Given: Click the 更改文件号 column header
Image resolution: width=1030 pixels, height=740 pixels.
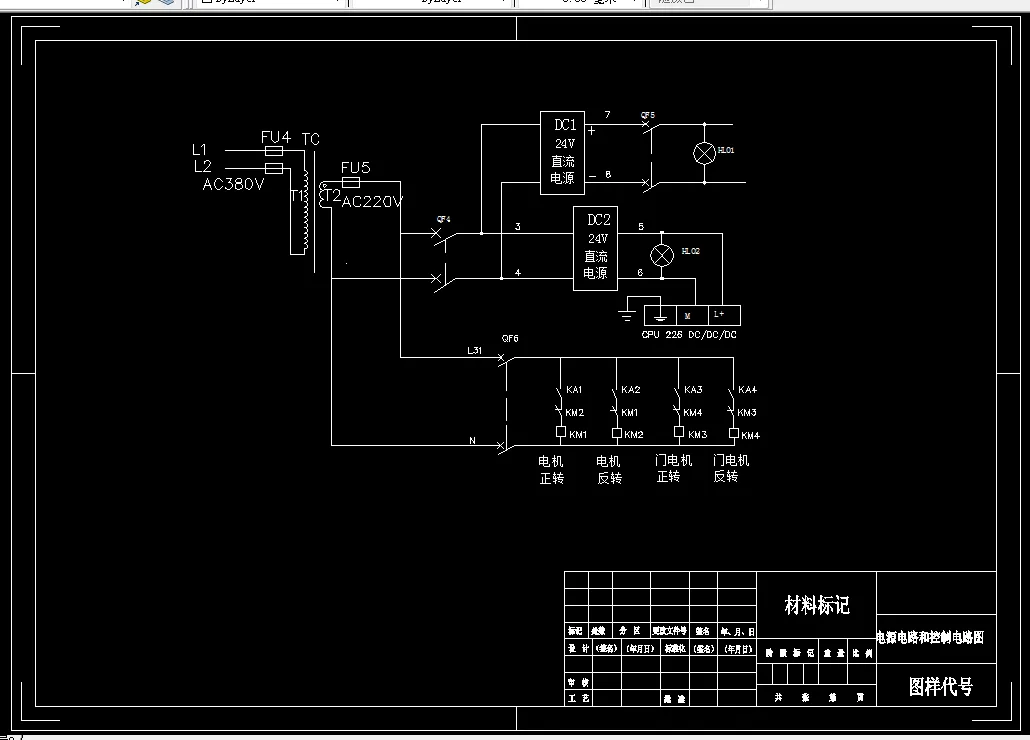Looking at the screenshot, I should [669, 631].
